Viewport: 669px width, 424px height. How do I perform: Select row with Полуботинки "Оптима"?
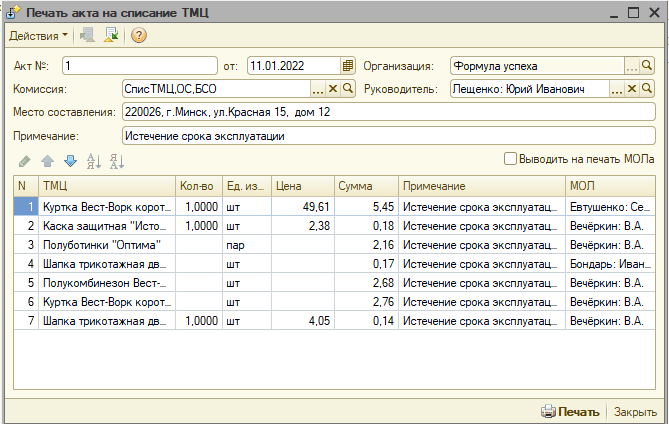pos(105,244)
